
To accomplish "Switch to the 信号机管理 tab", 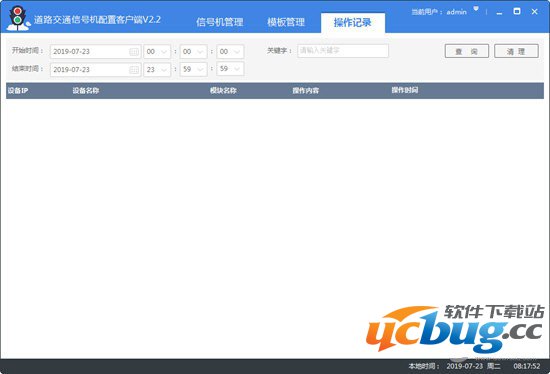I will (x=220, y=22).
